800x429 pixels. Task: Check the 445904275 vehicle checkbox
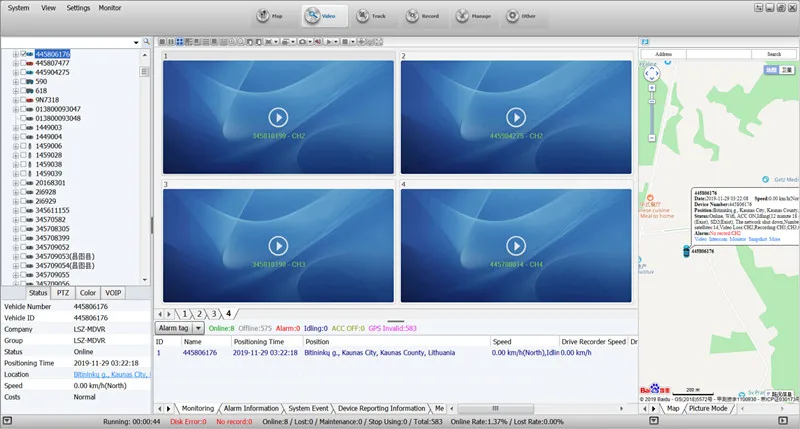click(23, 72)
